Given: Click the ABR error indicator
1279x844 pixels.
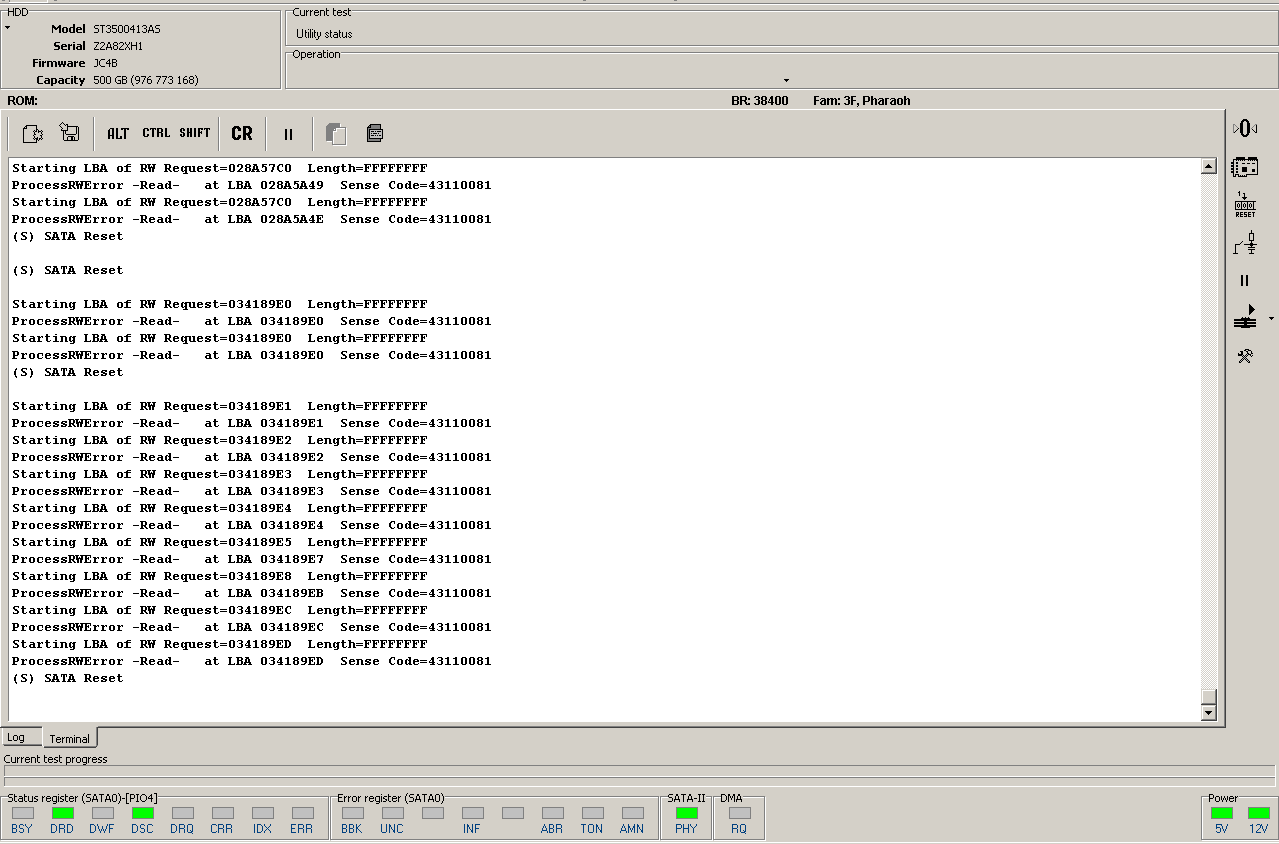Looking at the screenshot, I should tap(552, 814).
